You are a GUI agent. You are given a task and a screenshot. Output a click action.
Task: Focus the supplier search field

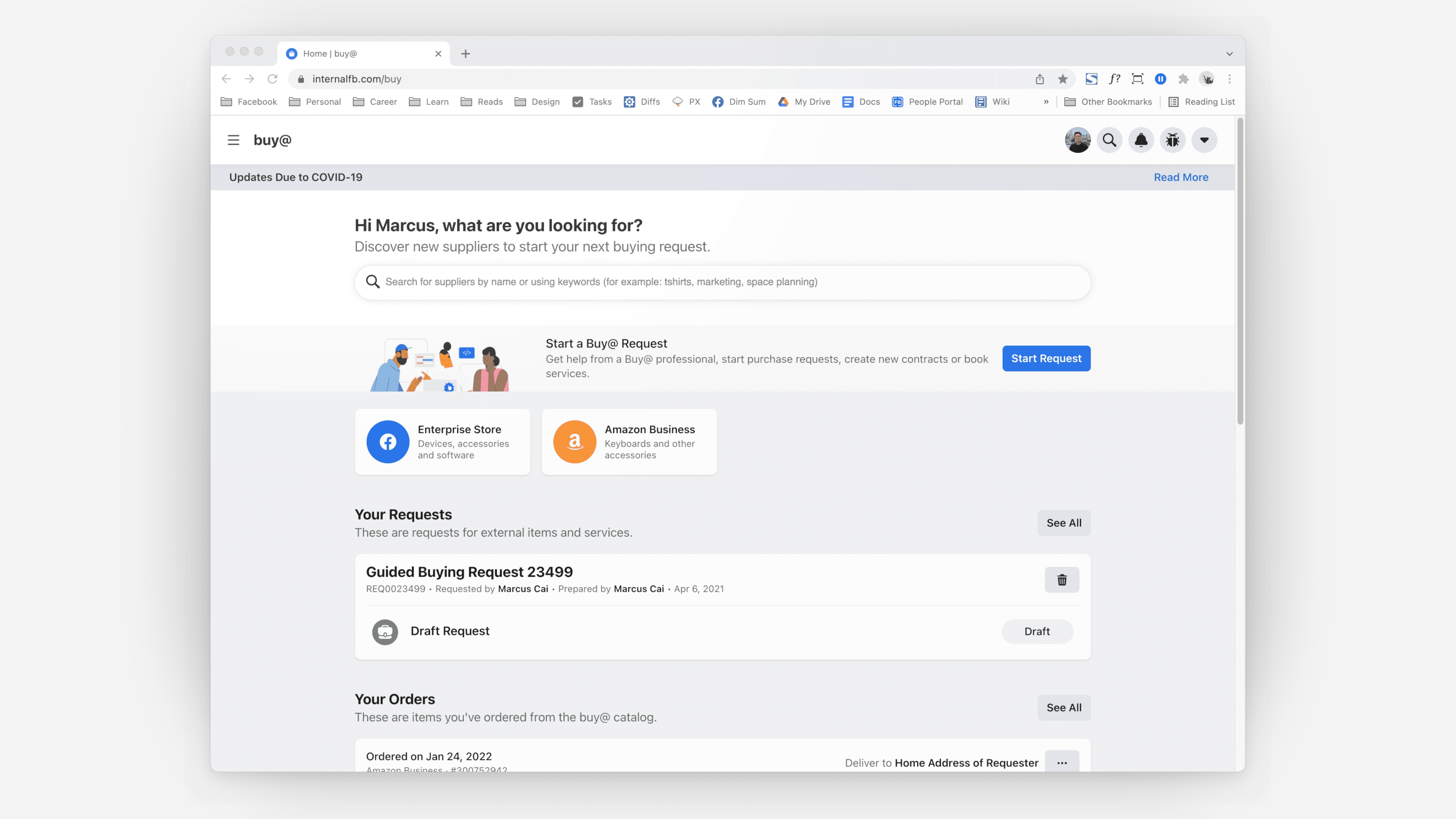point(722,282)
